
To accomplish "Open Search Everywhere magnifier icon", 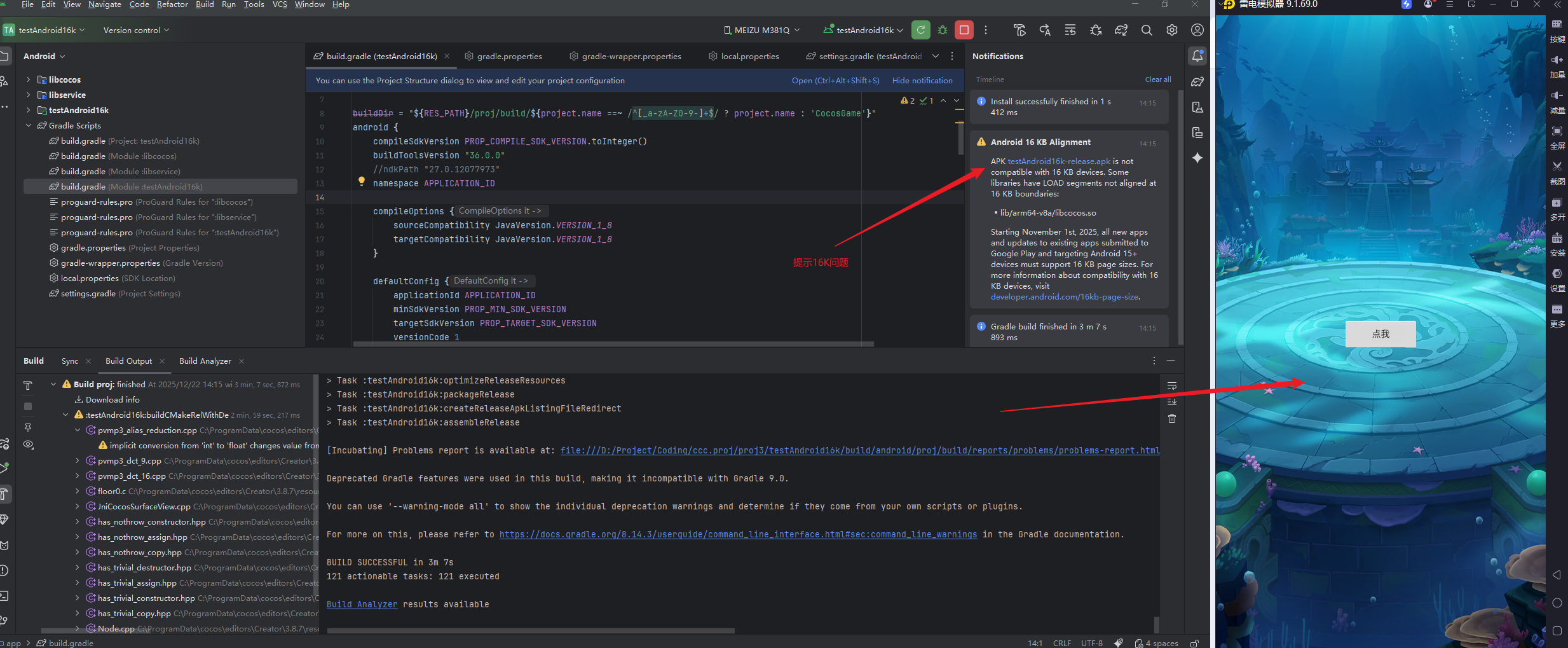I will 1146,30.
